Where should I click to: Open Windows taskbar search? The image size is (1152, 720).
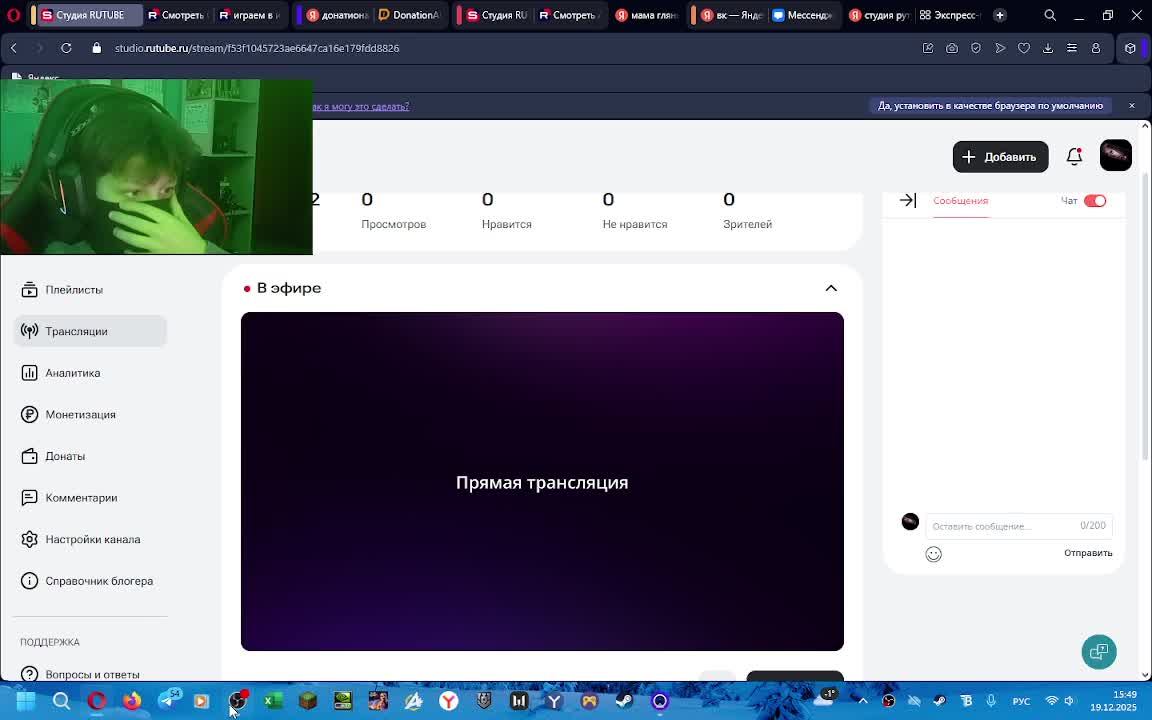[61, 701]
